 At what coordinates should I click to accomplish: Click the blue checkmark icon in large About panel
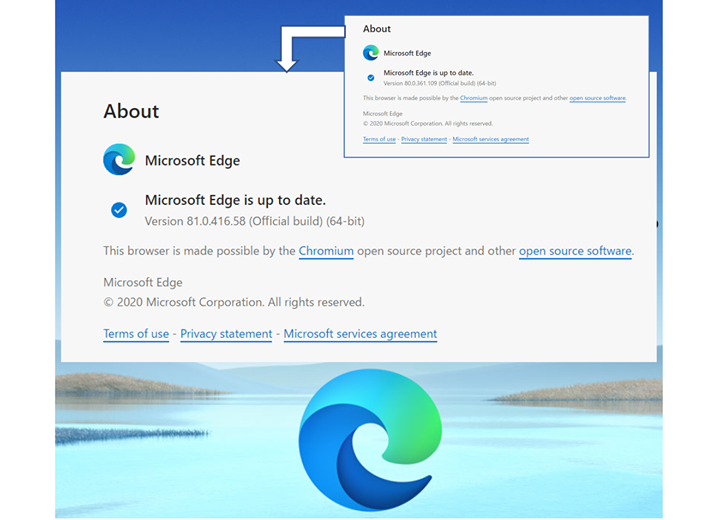(119, 210)
